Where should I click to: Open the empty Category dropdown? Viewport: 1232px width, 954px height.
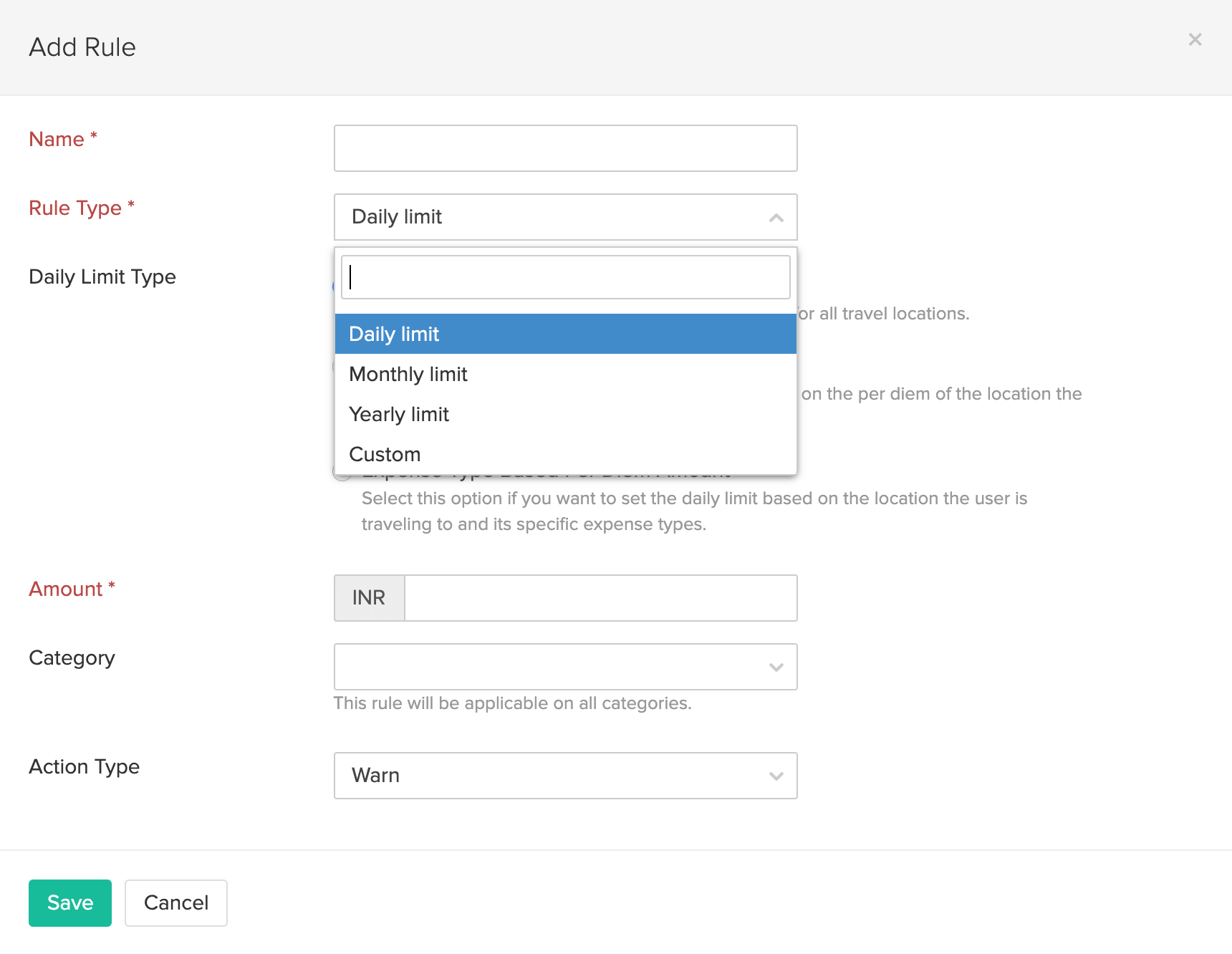click(552, 667)
